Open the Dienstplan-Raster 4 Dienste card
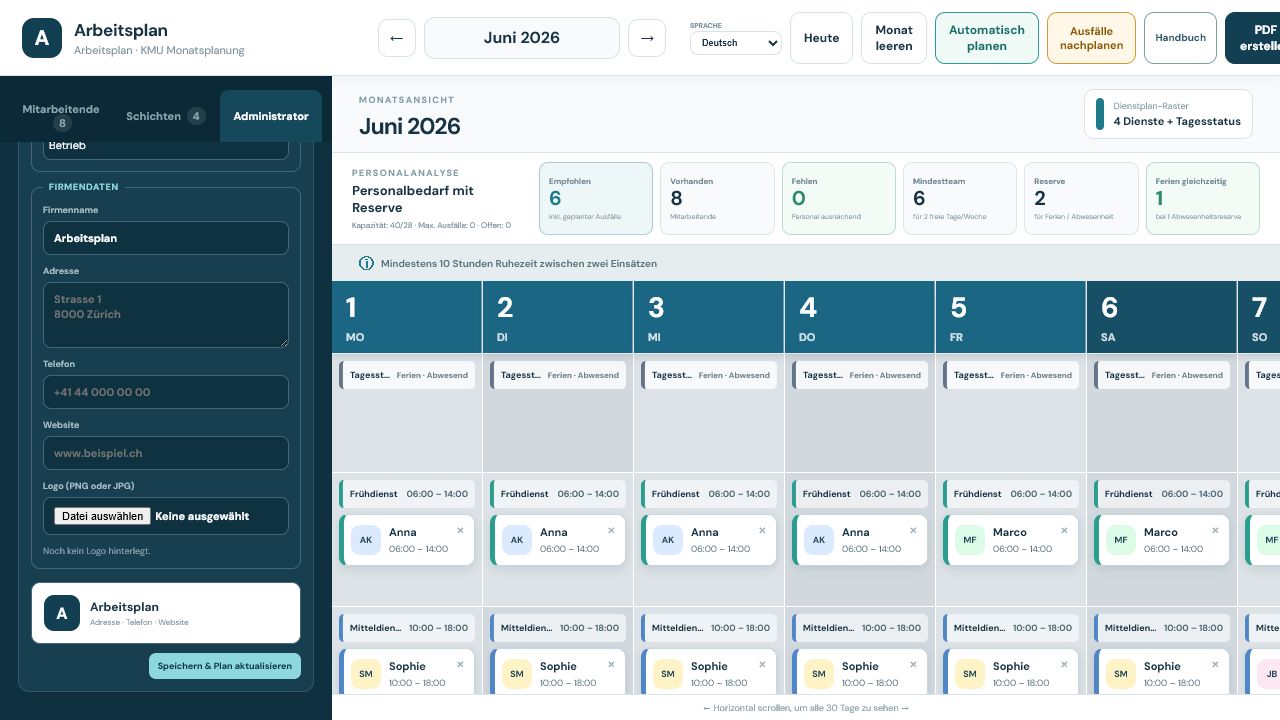1280x720 pixels. (1168, 114)
